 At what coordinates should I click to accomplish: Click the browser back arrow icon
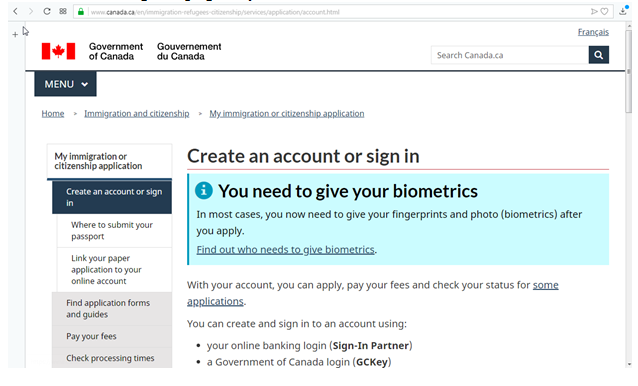15,11
